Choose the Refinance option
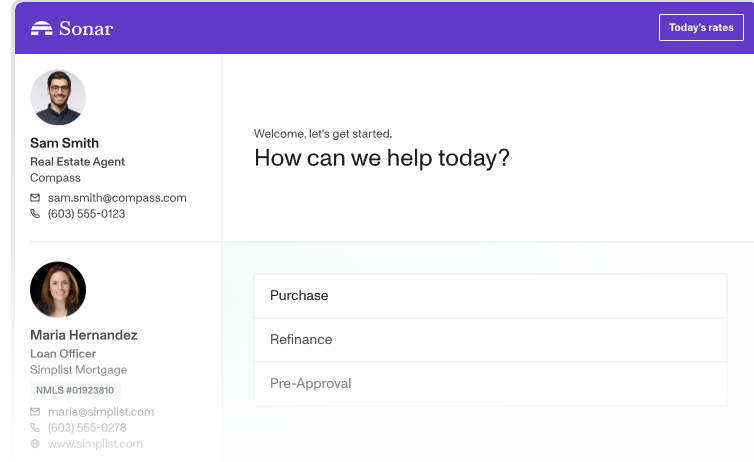The width and height of the screenshot is (754, 462). [490, 340]
